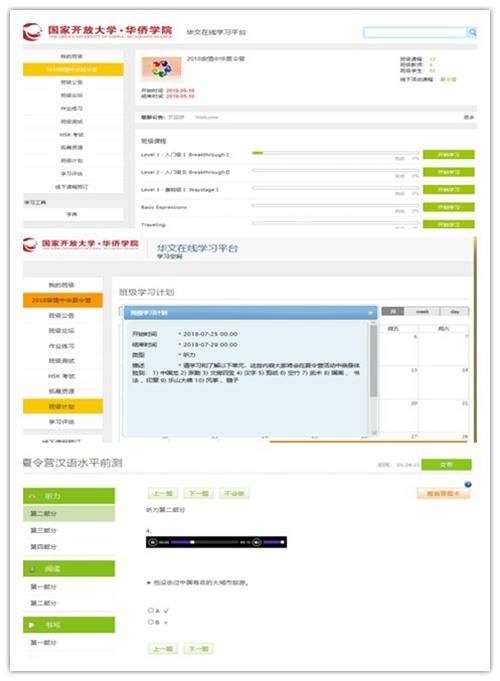This screenshot has width=500, height=681.
Task: Click the camp course thumbnail image
Action: tap(161, 69)
